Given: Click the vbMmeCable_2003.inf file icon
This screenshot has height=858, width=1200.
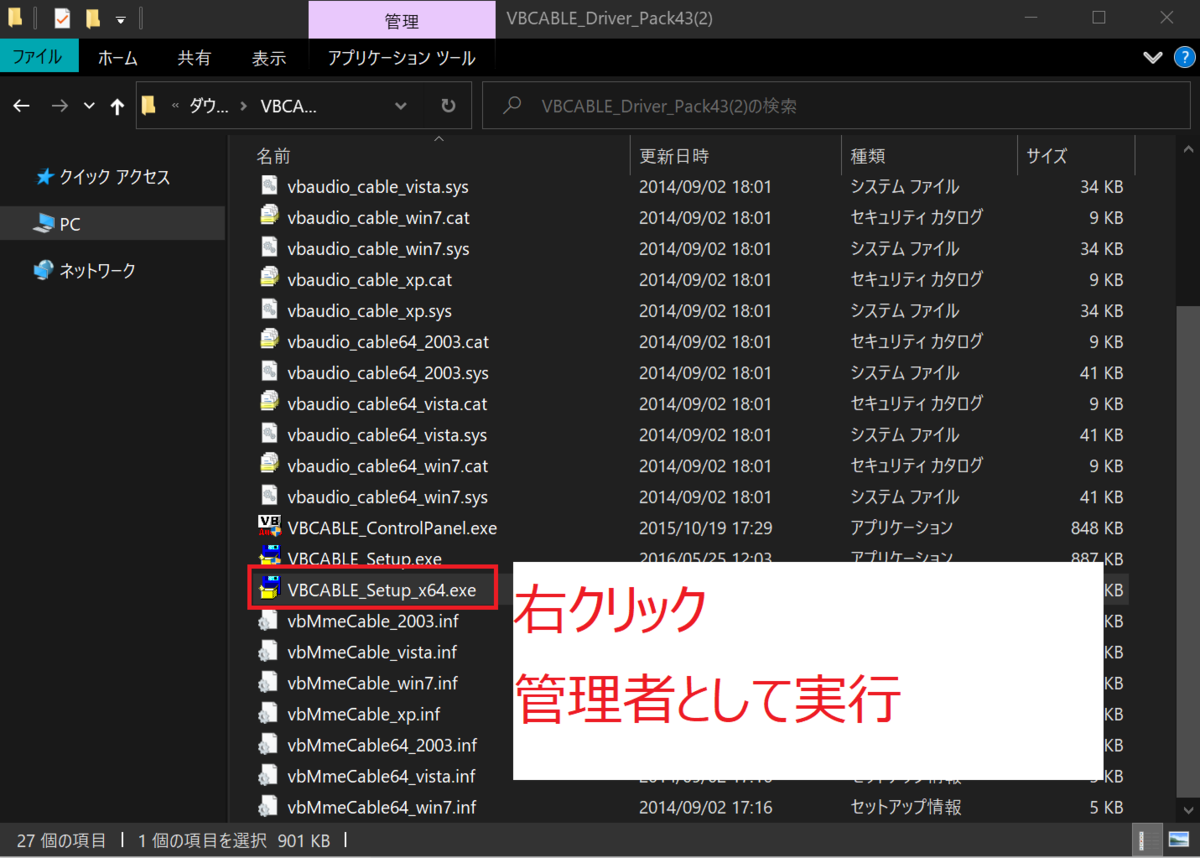Looking at the screenshot, I should click(x=268, y=620).
